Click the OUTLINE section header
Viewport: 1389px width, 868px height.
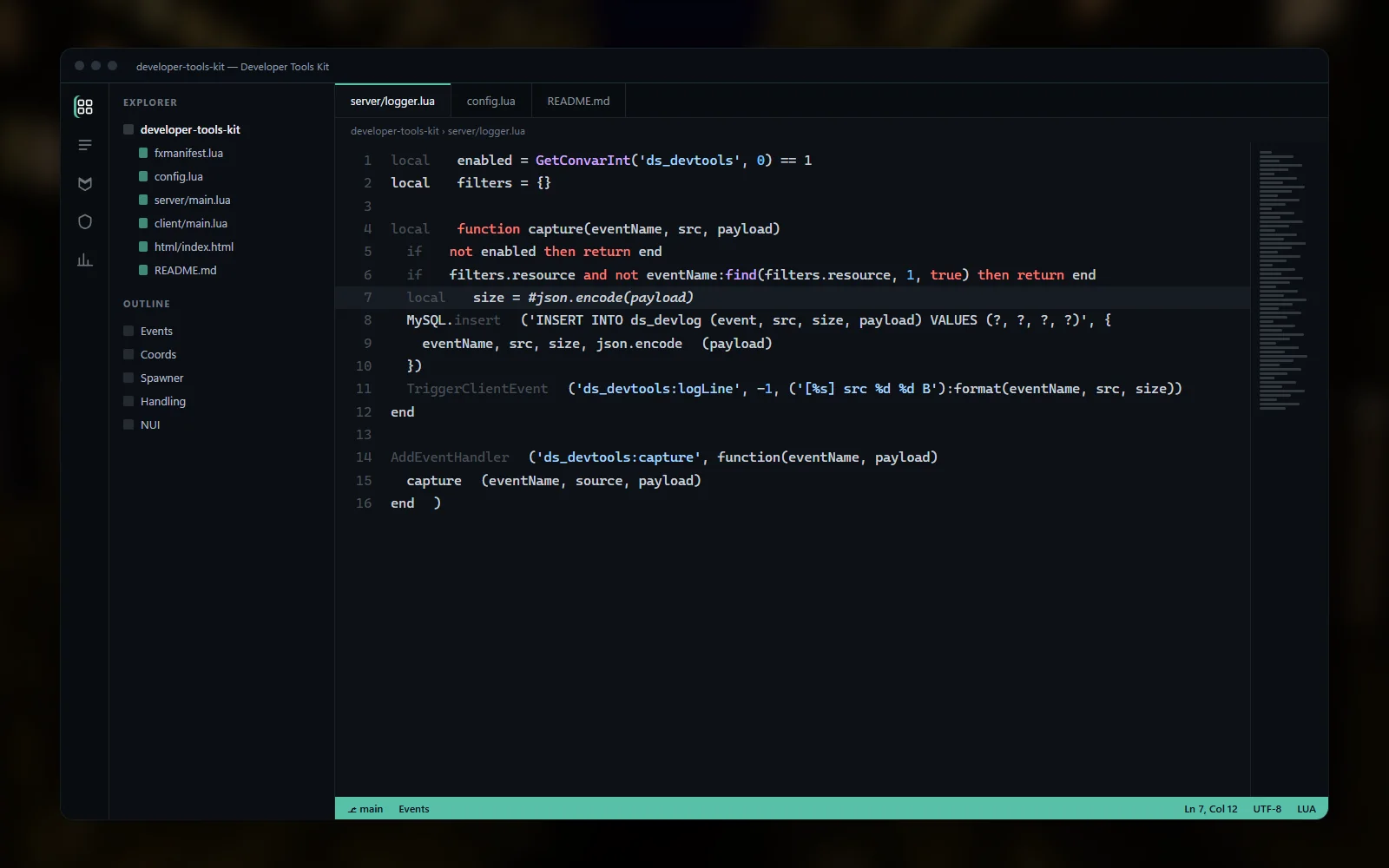tap(147, 304)
